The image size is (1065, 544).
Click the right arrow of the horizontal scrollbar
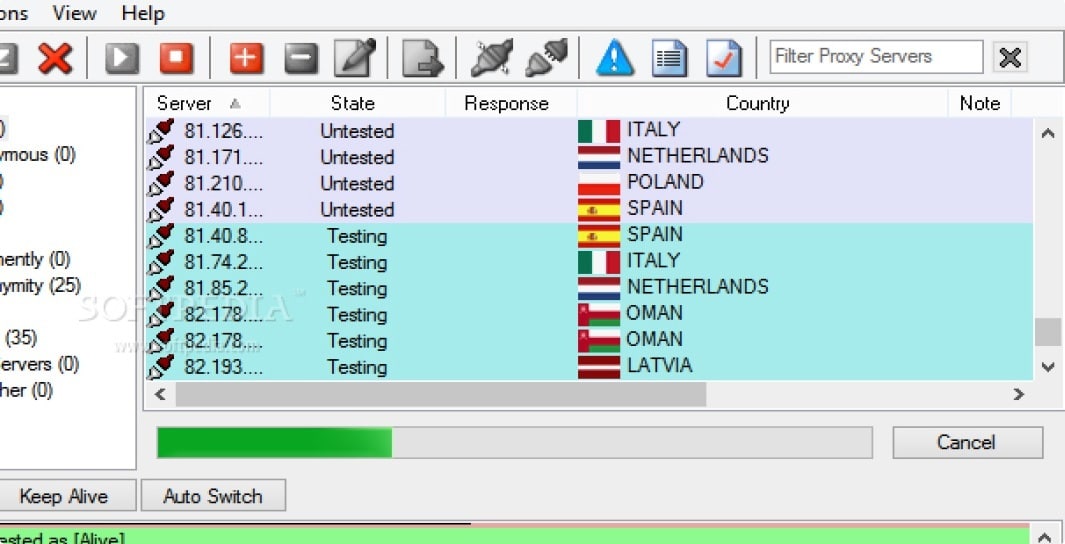1018,394
